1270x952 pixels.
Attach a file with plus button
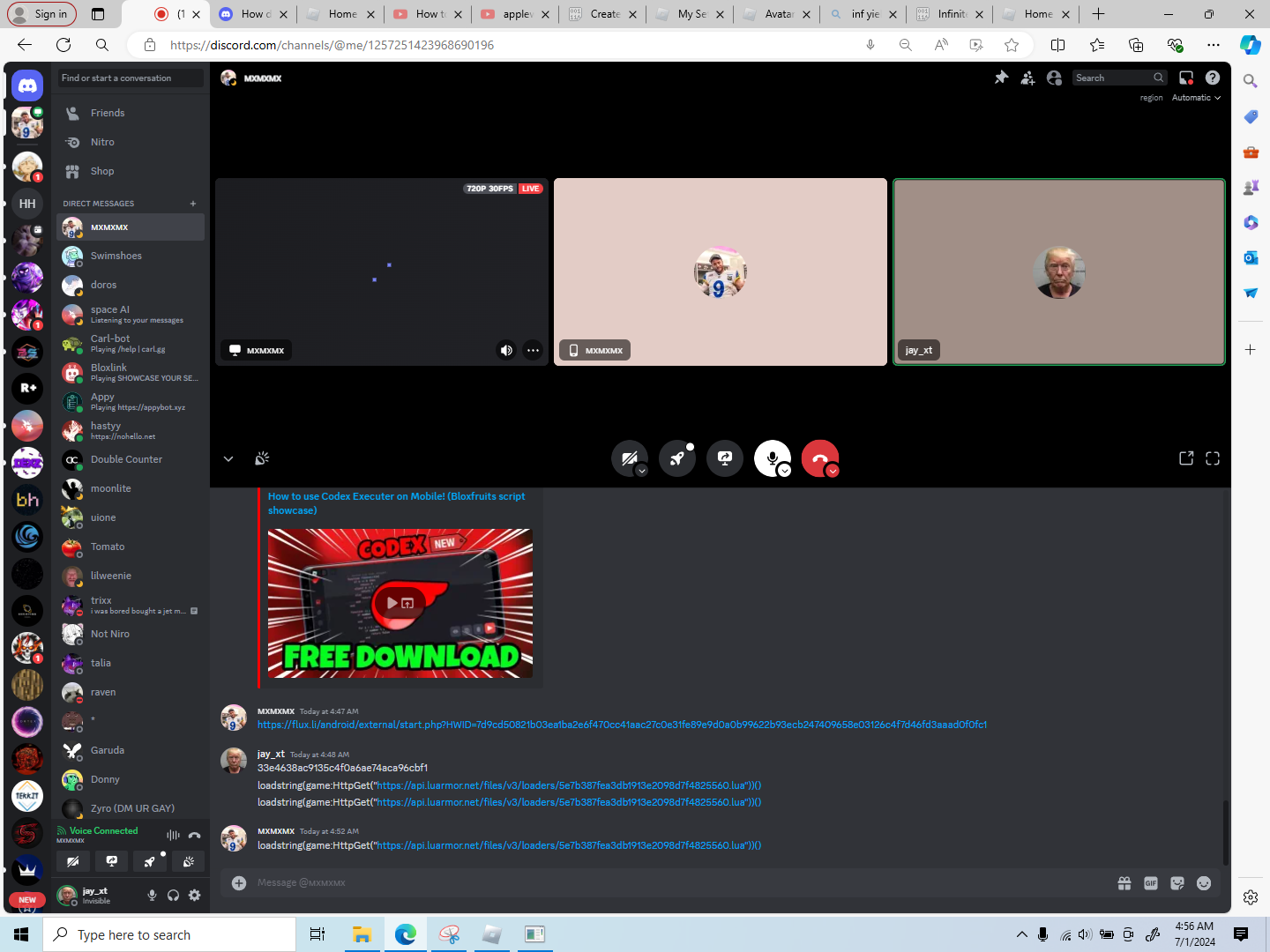click(239, 882)
